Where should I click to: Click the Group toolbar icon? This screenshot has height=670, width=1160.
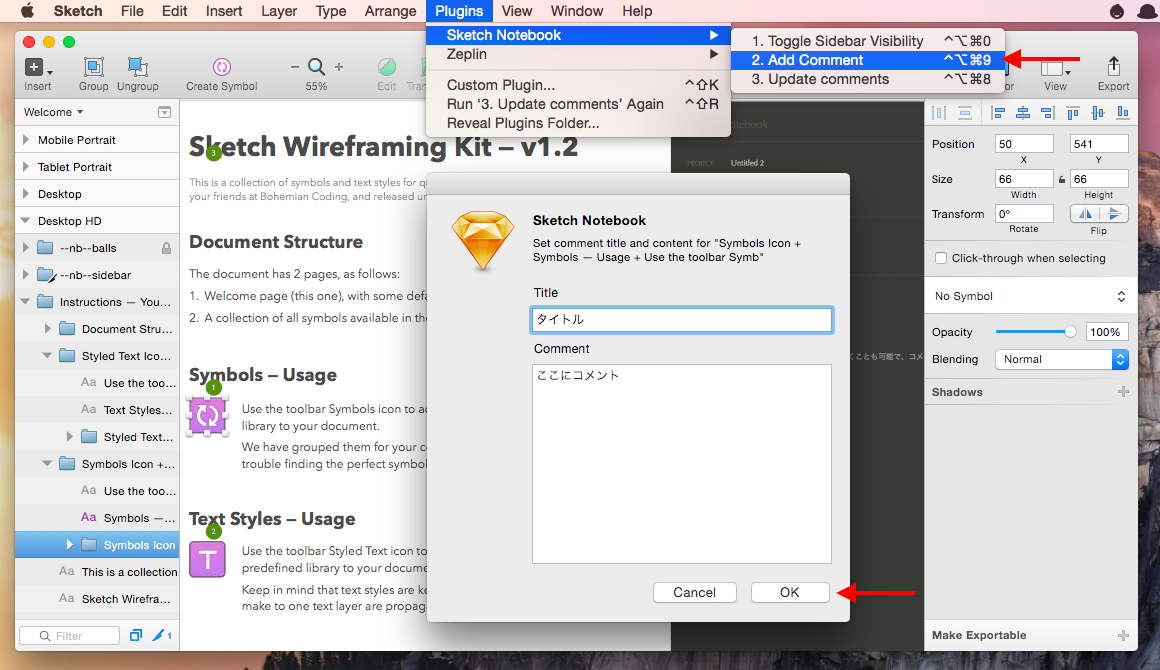click(x=93, y=67)
